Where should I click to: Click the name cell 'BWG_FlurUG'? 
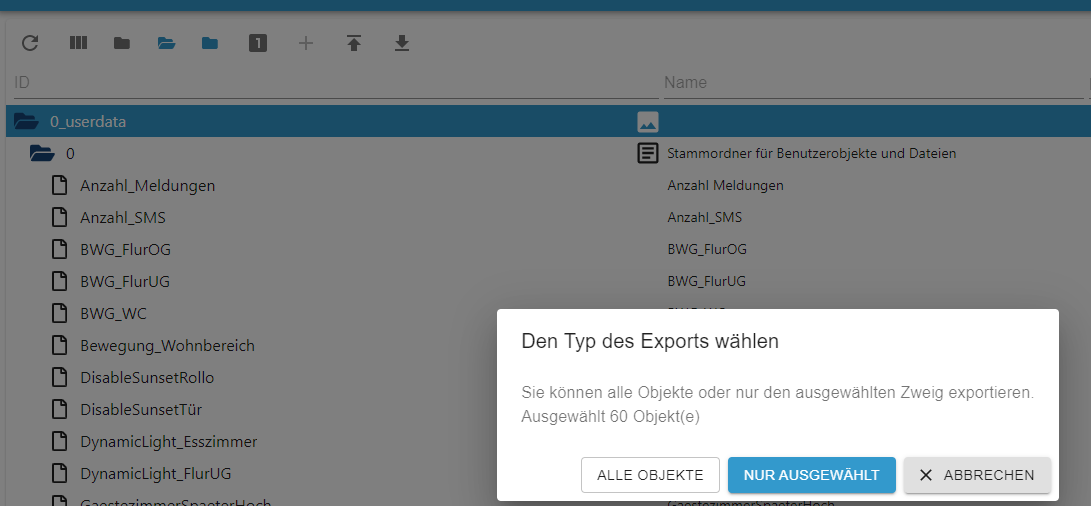pos(706,281)
